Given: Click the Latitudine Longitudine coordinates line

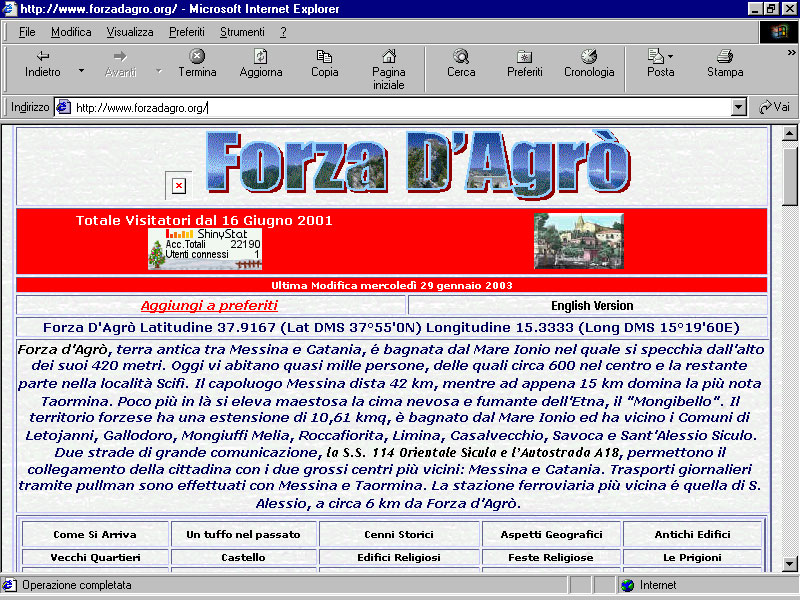Looking at the screenshot, I should [391, 328].
